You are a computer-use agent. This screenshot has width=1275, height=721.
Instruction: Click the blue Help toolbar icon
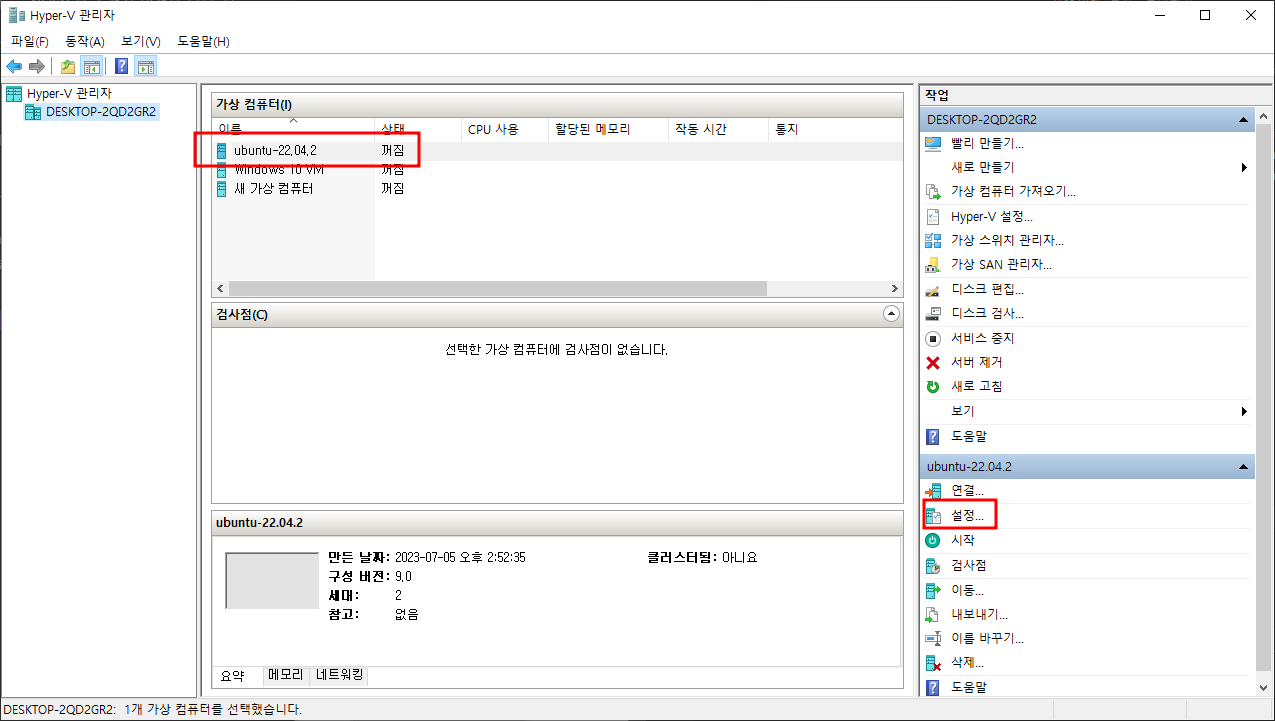121,67
